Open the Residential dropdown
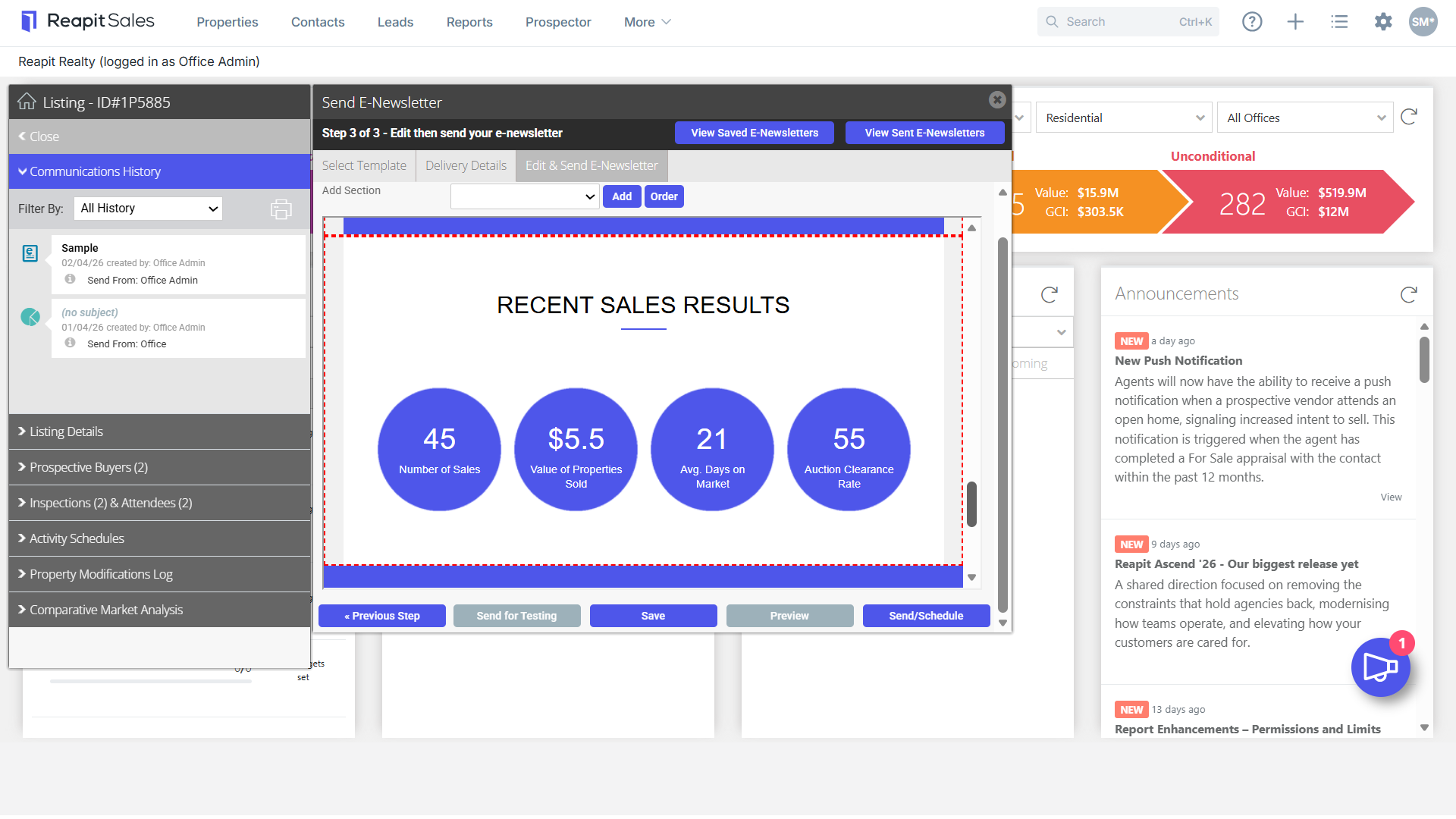 tap(1122, 118)
